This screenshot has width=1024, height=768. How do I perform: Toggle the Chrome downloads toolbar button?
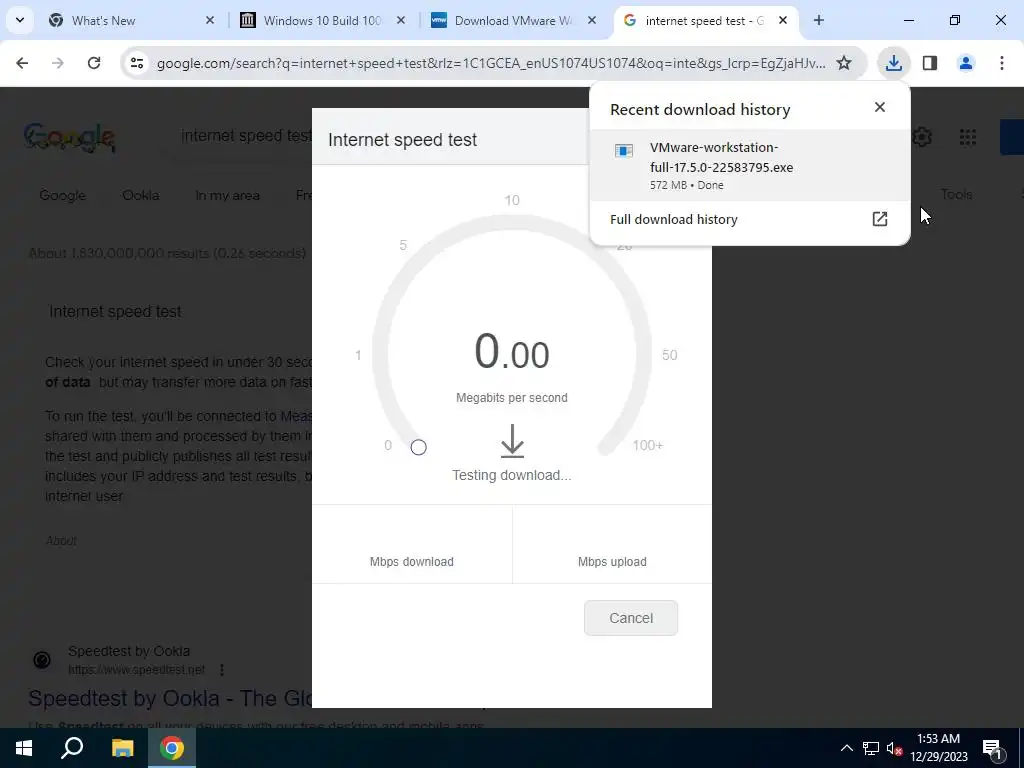click(894, 63)
